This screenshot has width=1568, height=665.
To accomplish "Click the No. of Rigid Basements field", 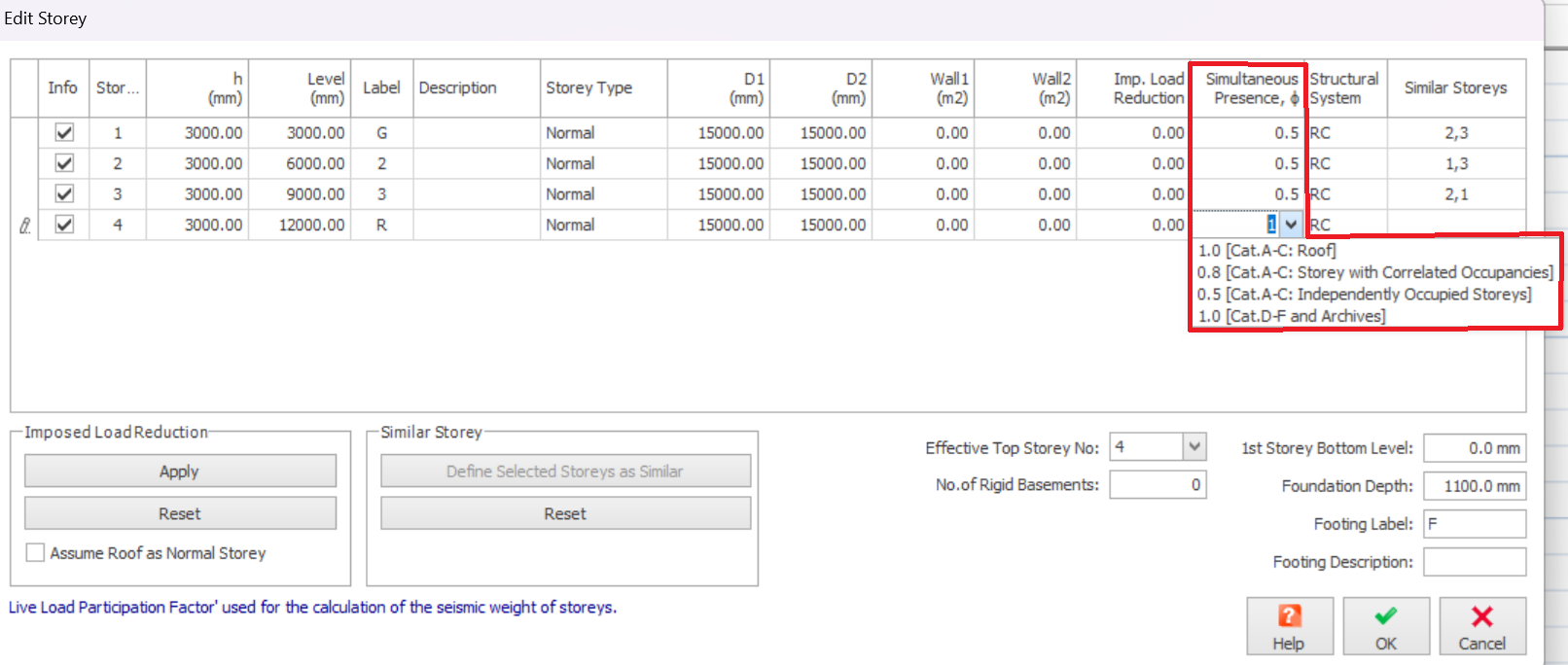I will (x=1158, y=485).
